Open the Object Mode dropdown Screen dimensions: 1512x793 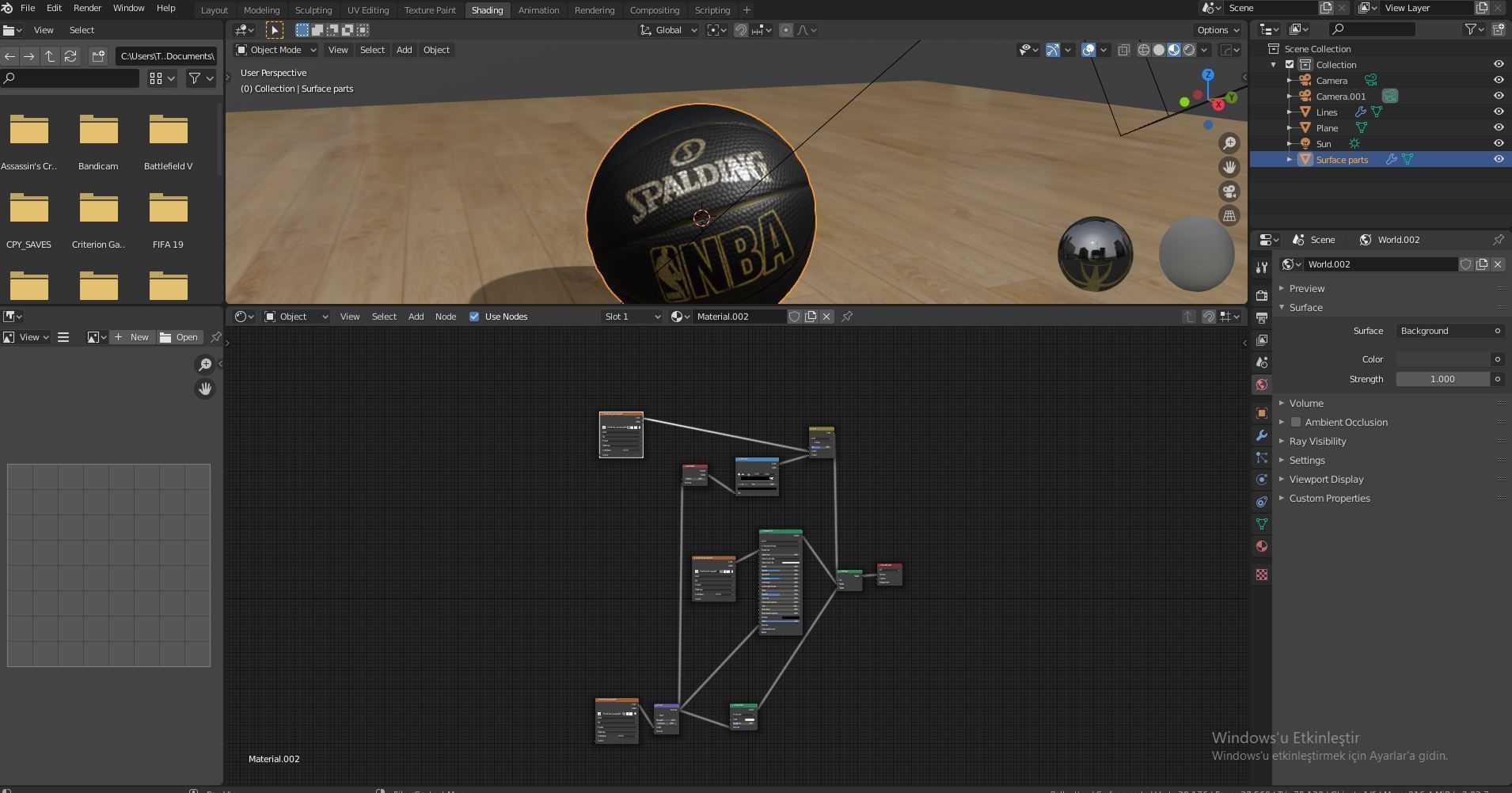point(276,50)
